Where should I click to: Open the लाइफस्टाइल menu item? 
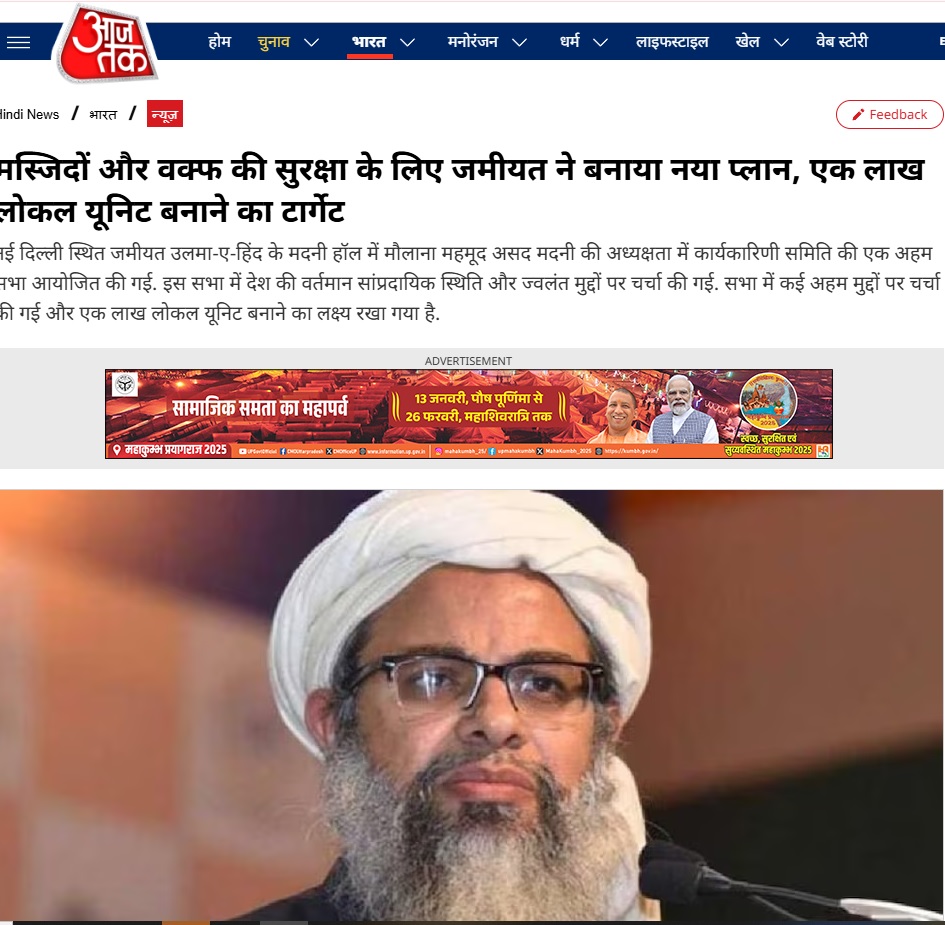(x=672, y=42)
